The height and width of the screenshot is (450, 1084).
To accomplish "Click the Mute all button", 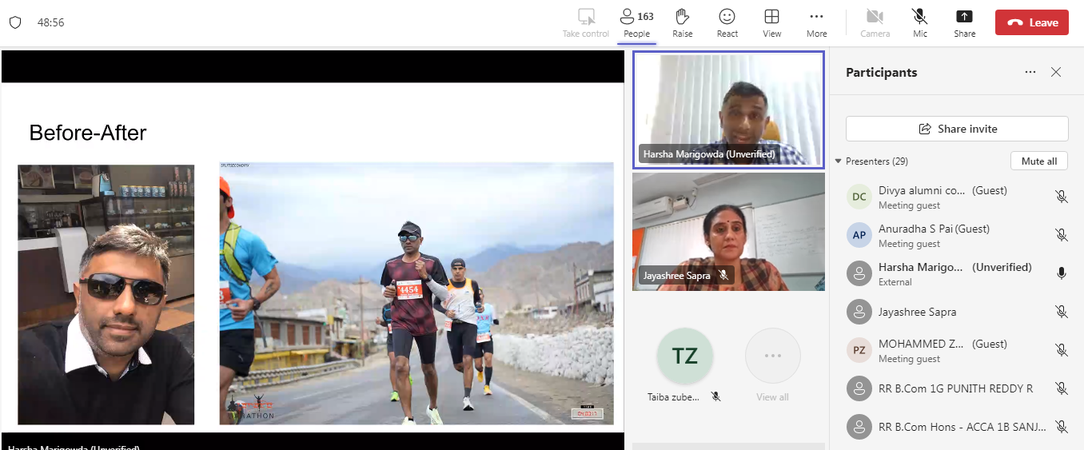I will pyautogui.click(x=1039, y=161).
